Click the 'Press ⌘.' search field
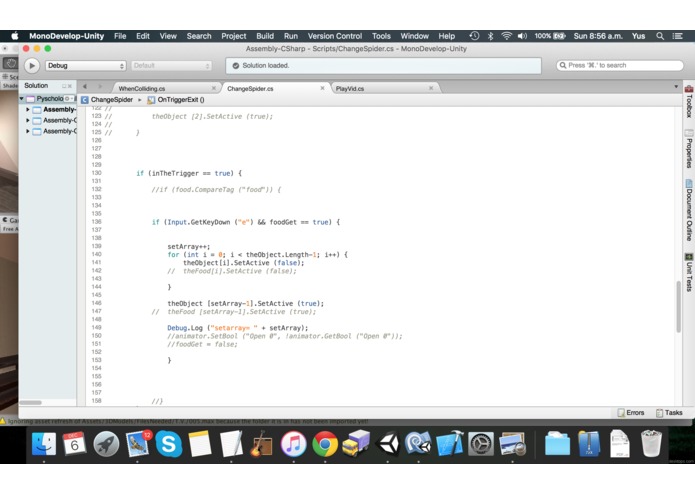Screen dimensions: 695x494 [x=620, y=65]
